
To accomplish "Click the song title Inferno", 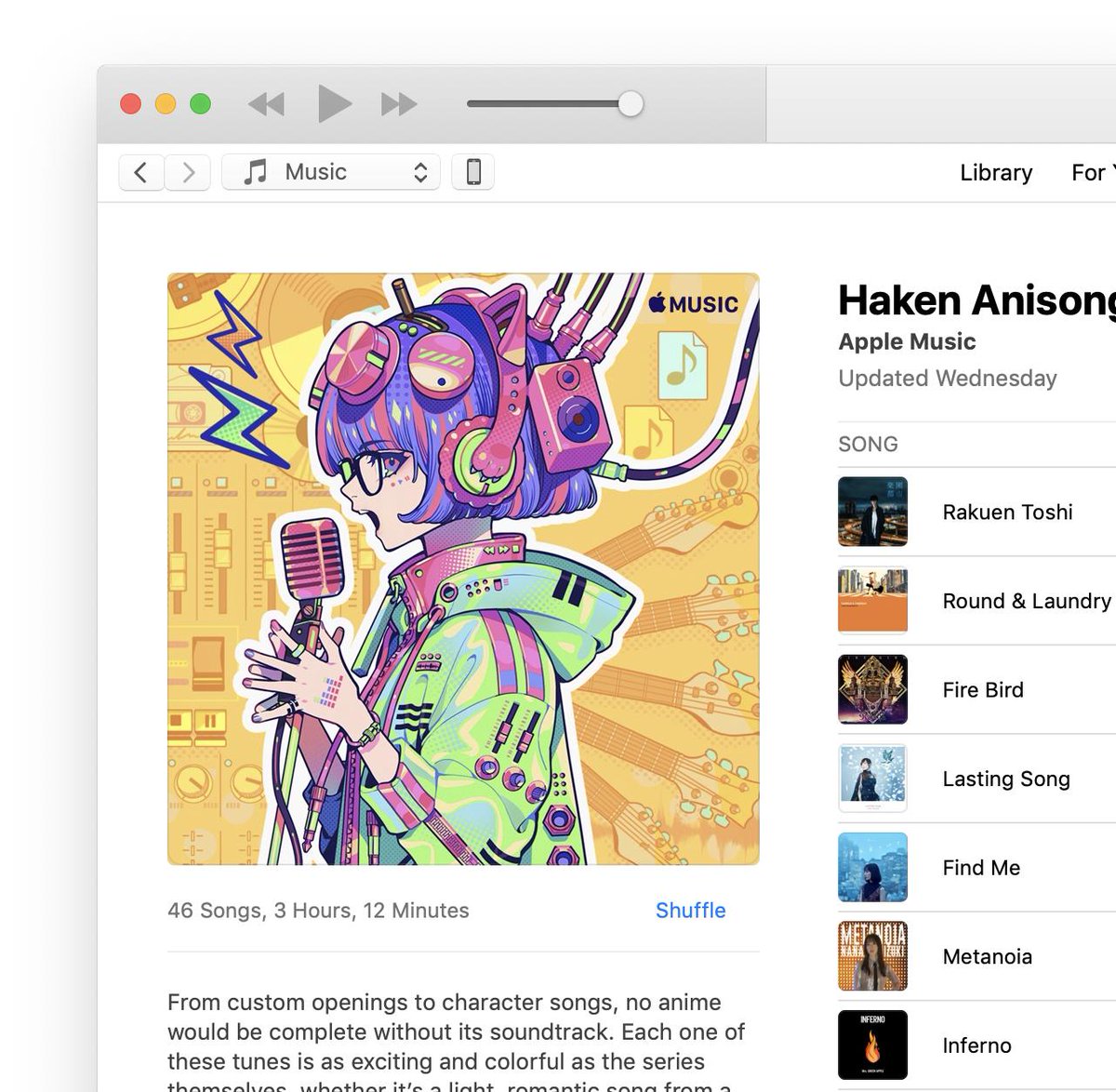I will [x=976, y=1045].
